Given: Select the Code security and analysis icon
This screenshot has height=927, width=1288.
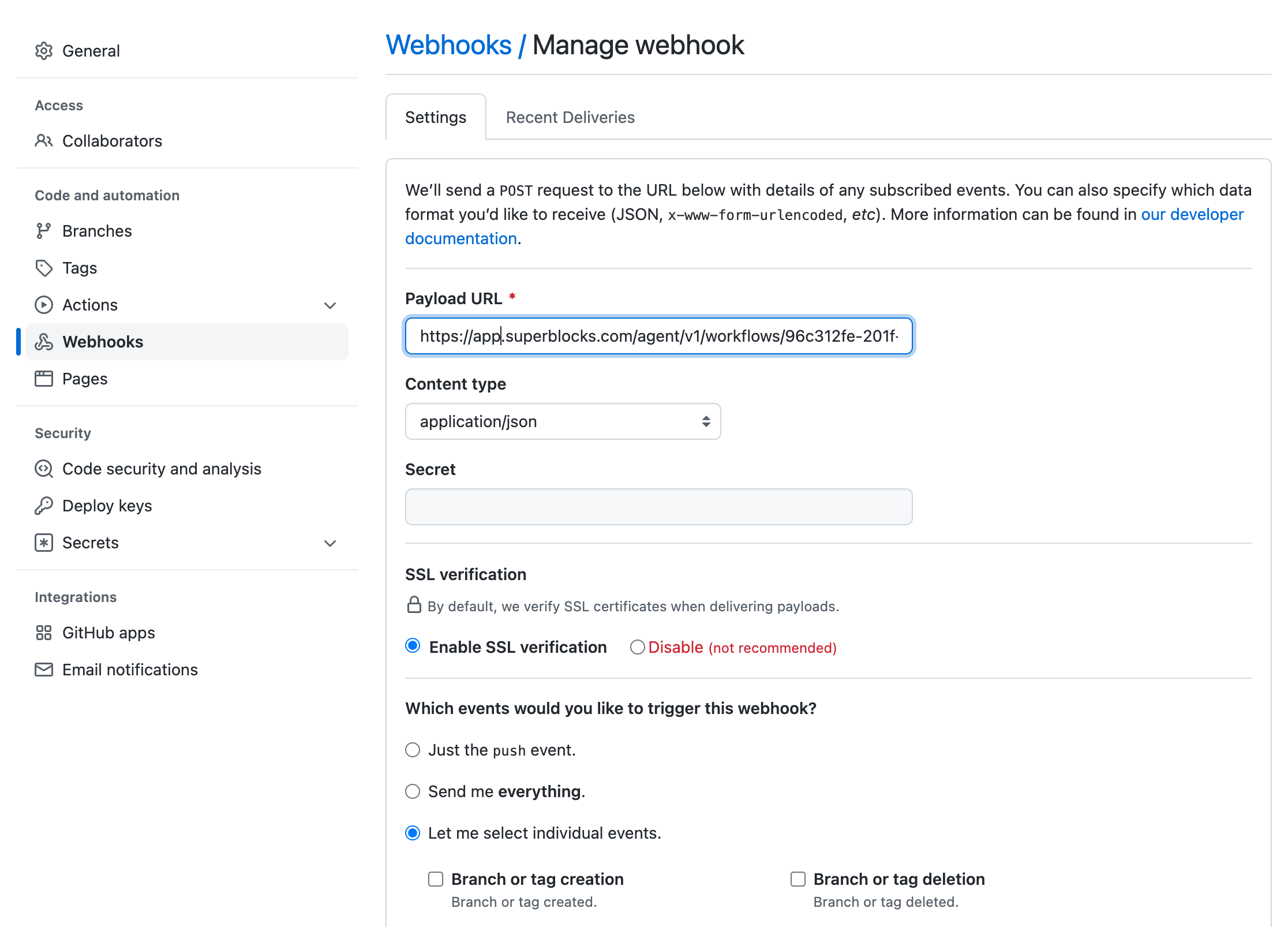Looking at the screenshot, I should pyautogui.click(x=44, y=469).
